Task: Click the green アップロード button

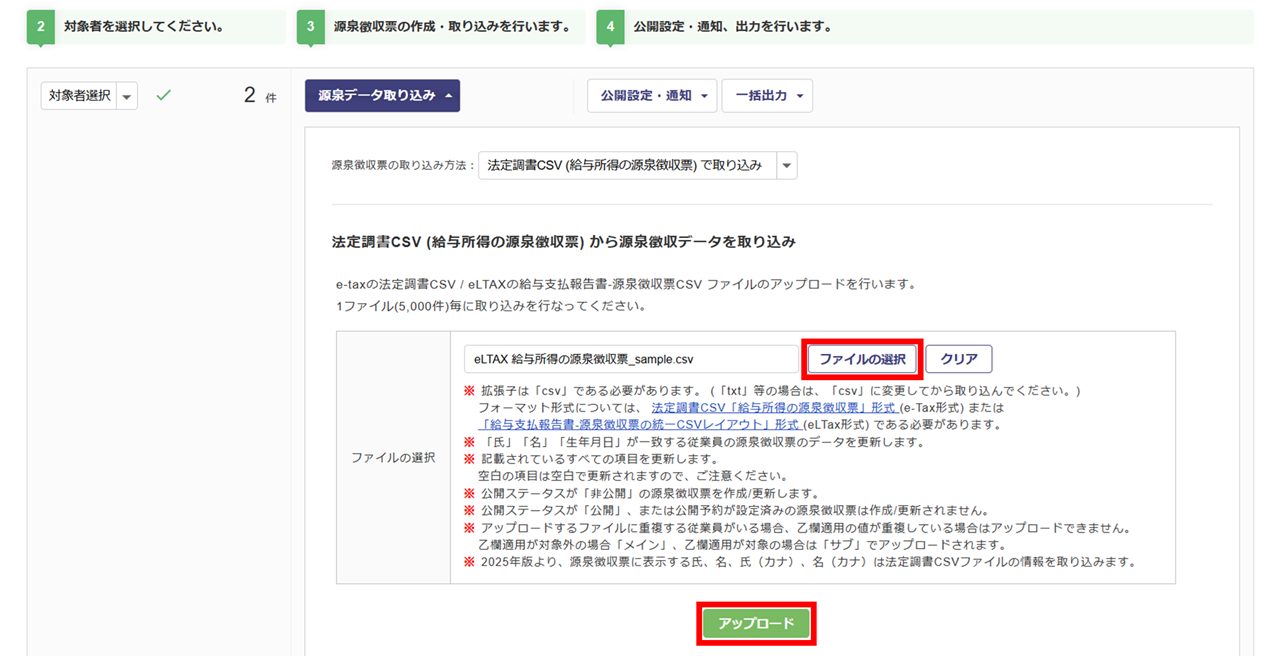Action: pos(756,624)
